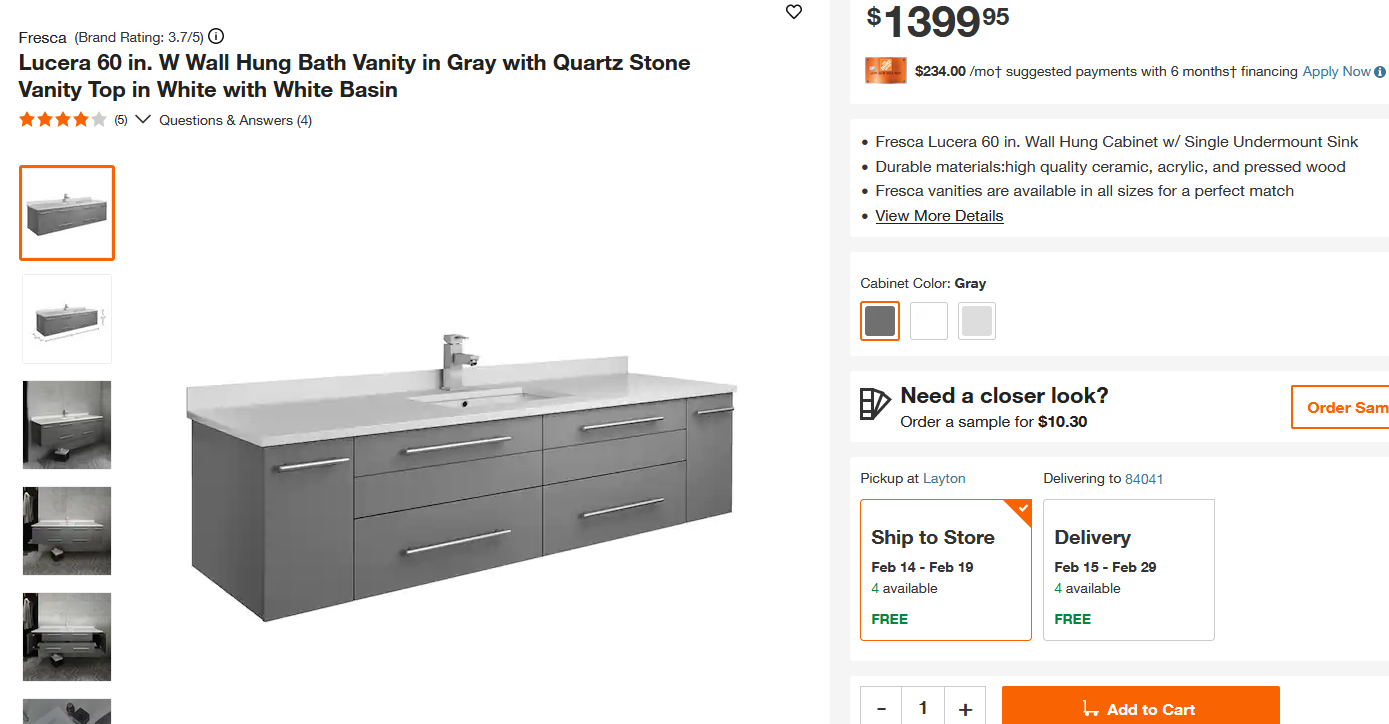This screenshot has width=1389, height=724.
Task: Change pickup store Layton link
Action: pos(944,478)
